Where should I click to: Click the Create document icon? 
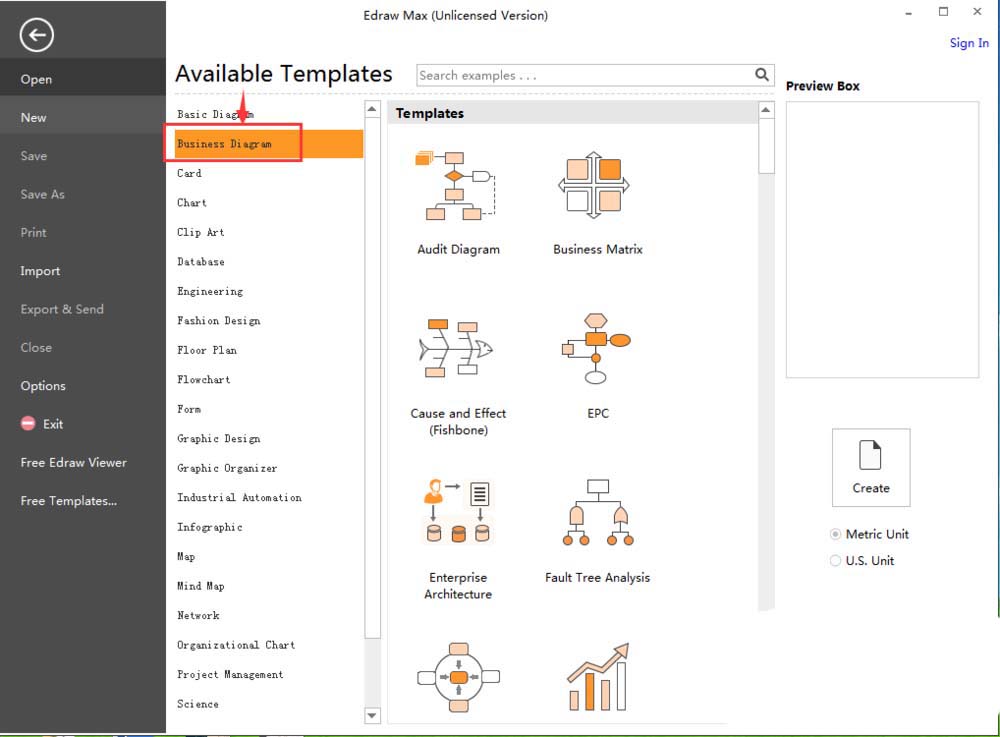871,467
